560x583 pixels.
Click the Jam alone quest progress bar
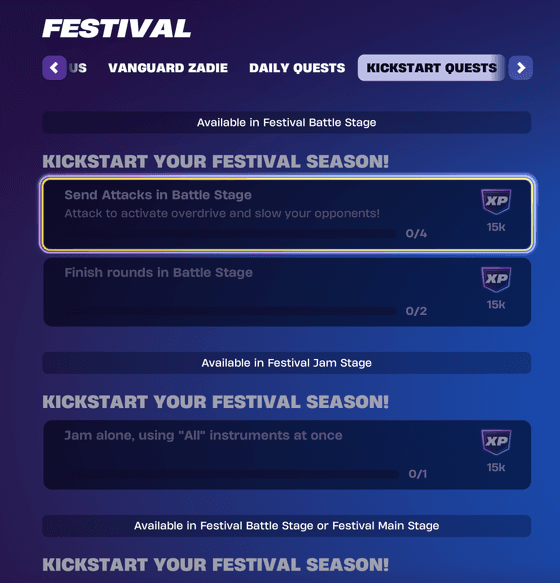tap(232, 474)
